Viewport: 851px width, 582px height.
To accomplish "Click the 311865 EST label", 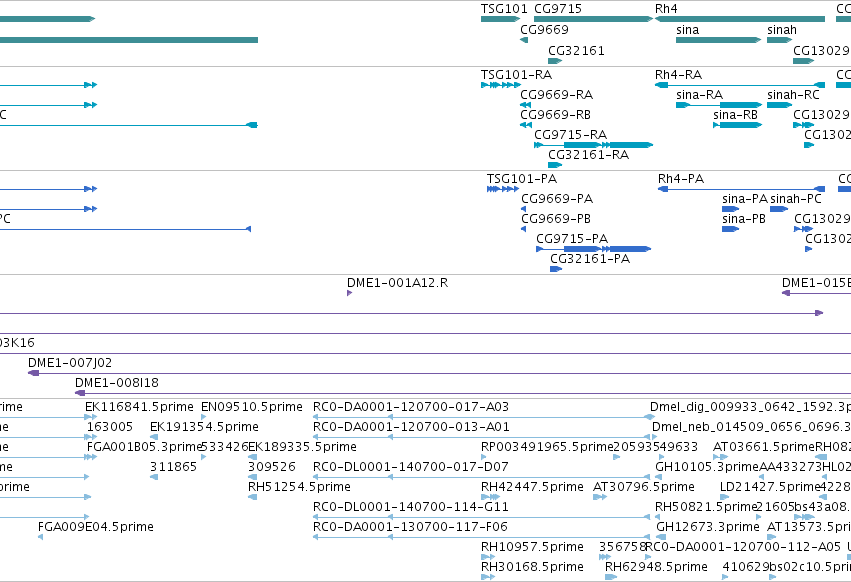I will click(173, 467).
